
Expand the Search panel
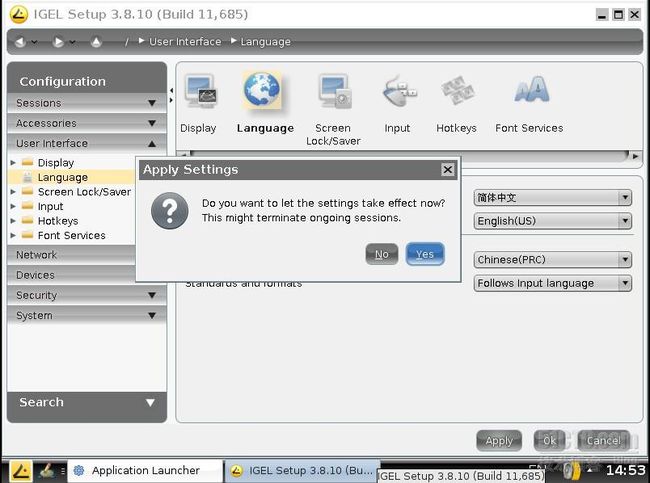pyautogui.click(x=87, y=402)
